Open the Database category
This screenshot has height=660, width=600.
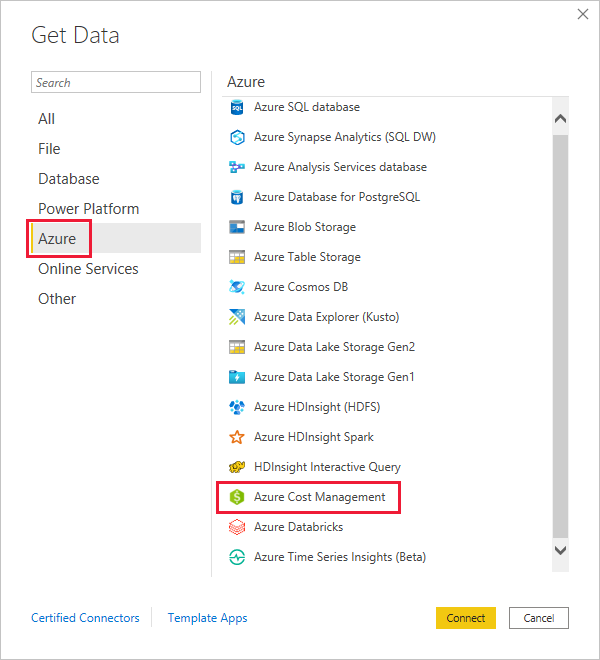[x=69, y=179]
